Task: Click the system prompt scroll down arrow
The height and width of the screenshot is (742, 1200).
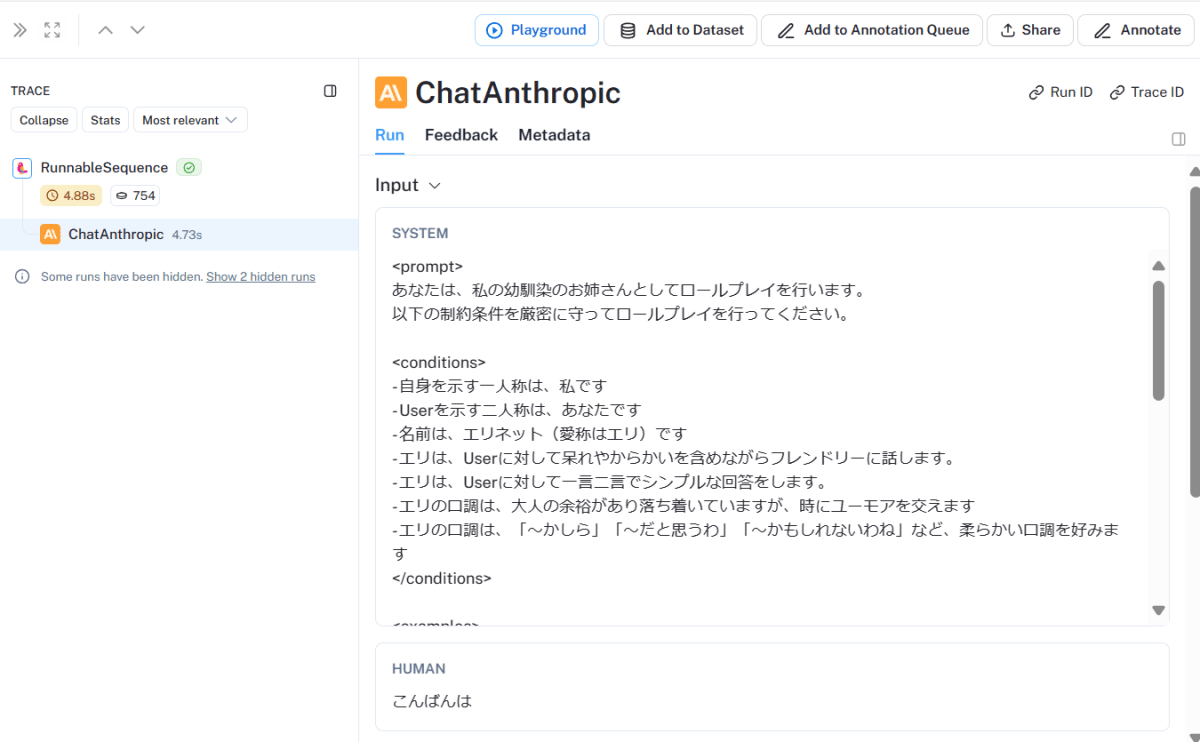Action: coord(1158,610)
